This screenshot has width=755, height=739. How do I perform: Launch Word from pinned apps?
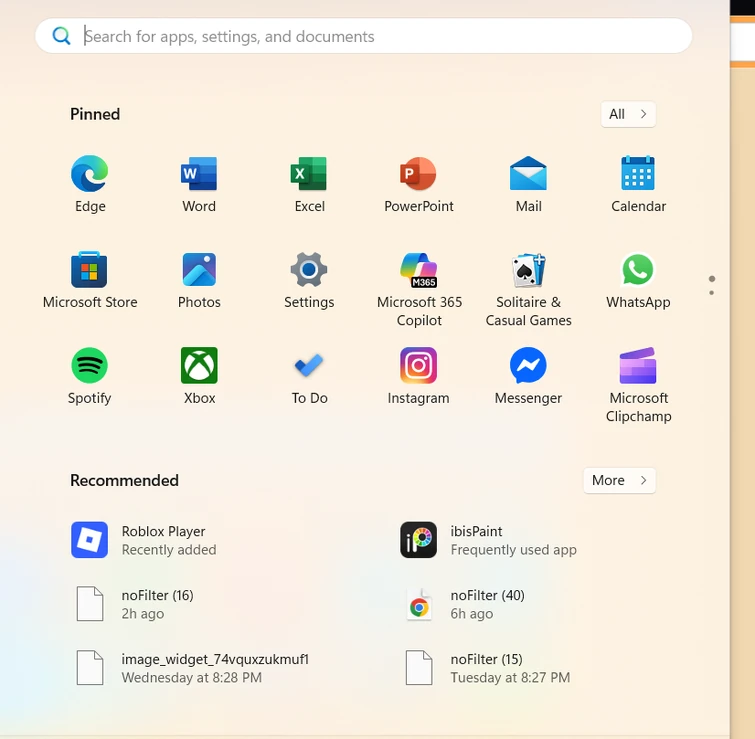point(199,184)
